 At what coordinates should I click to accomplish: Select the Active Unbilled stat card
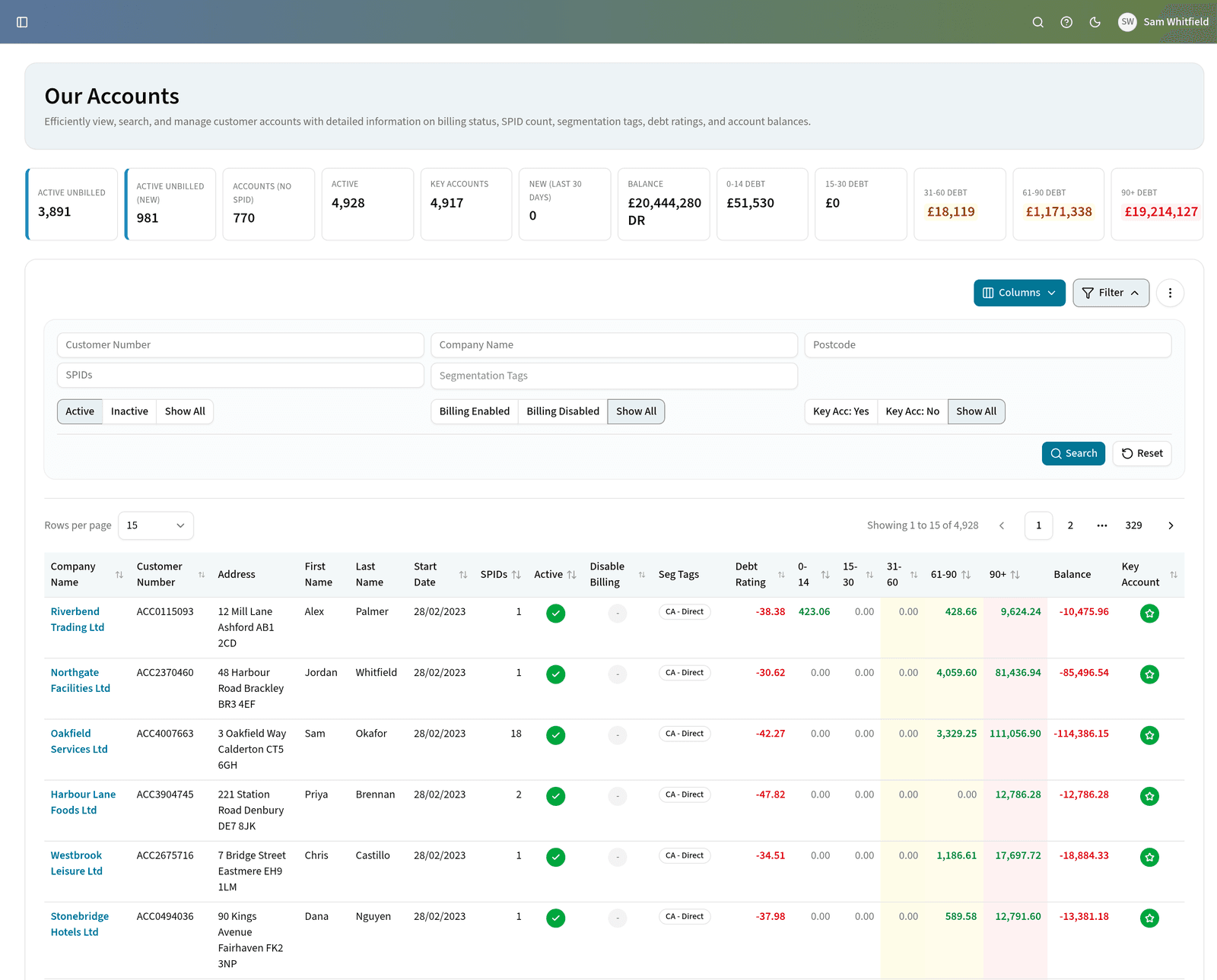pyautogui.click(x=71, y=204)
